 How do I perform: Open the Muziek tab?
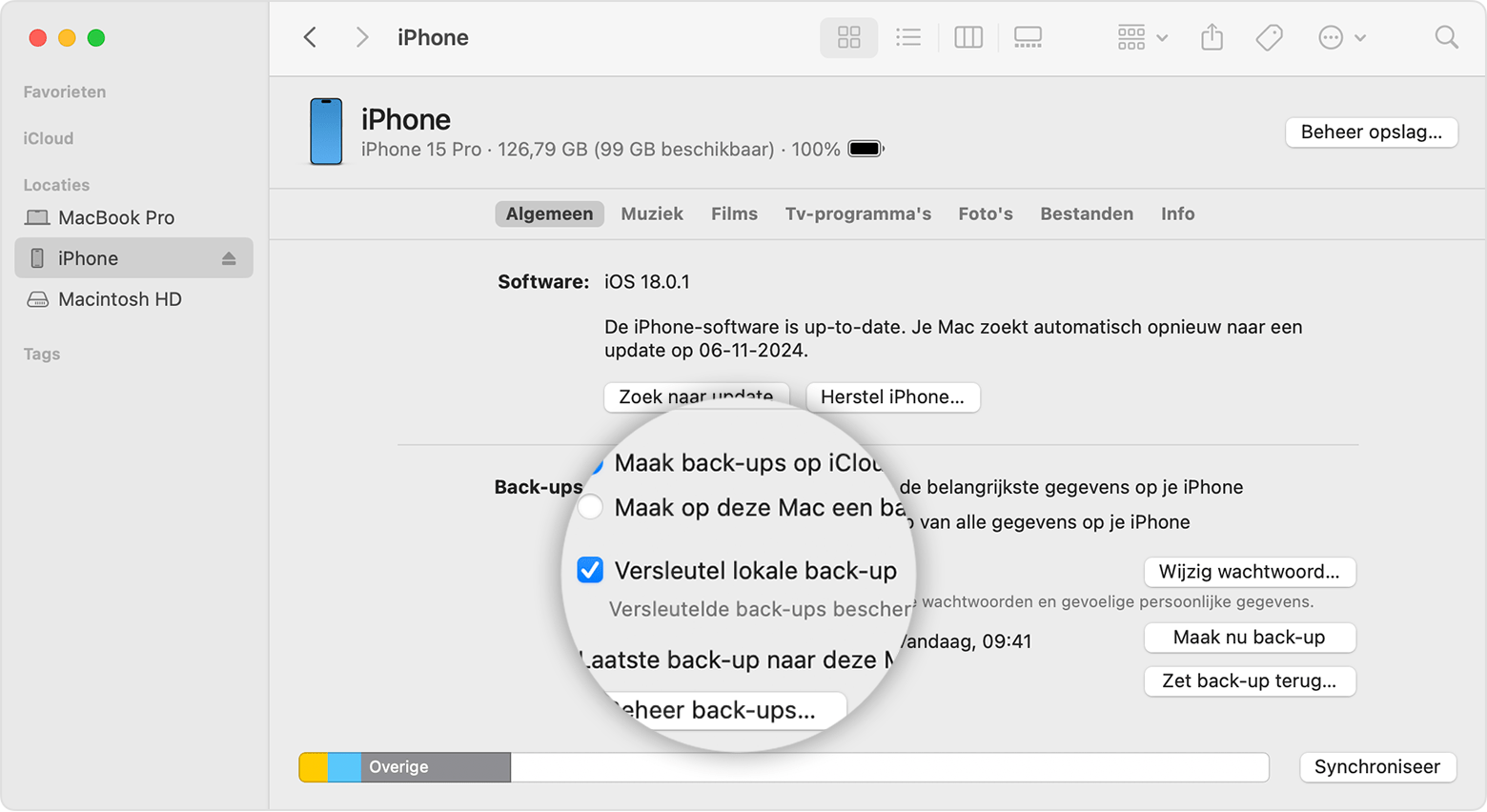(652, 213)
